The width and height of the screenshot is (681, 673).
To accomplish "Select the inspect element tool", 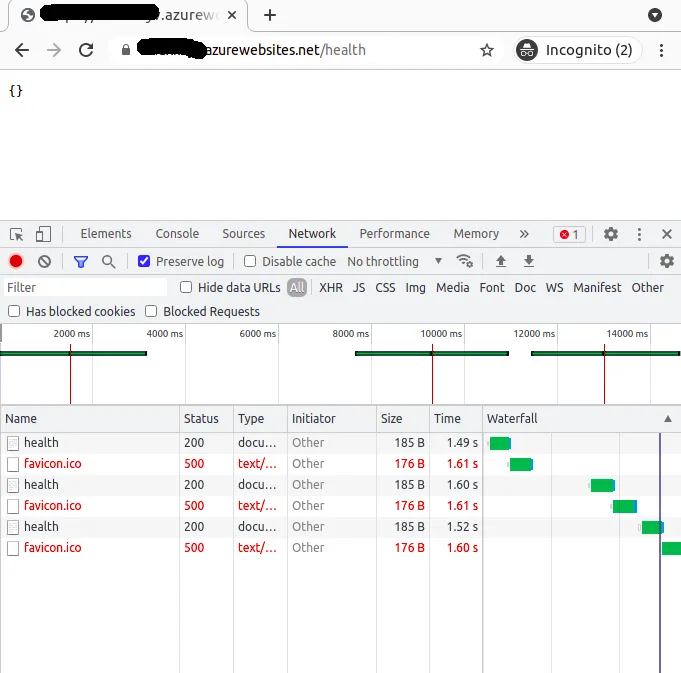I will 17,234.
